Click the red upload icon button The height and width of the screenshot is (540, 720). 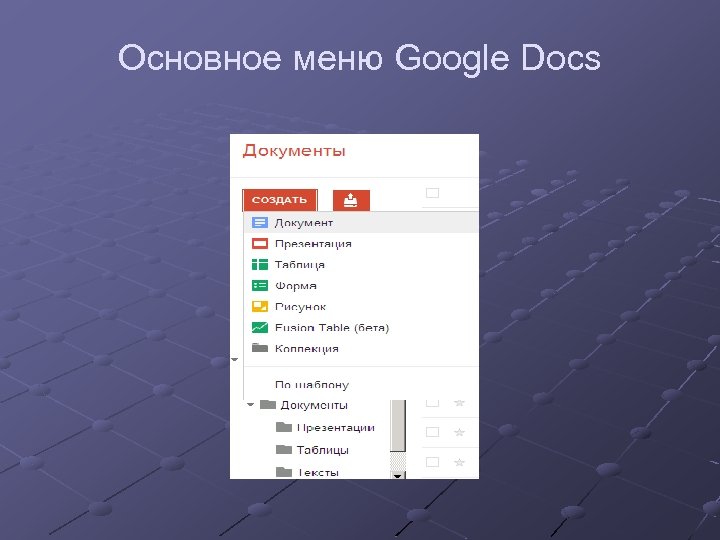click(x=351, y=200)
